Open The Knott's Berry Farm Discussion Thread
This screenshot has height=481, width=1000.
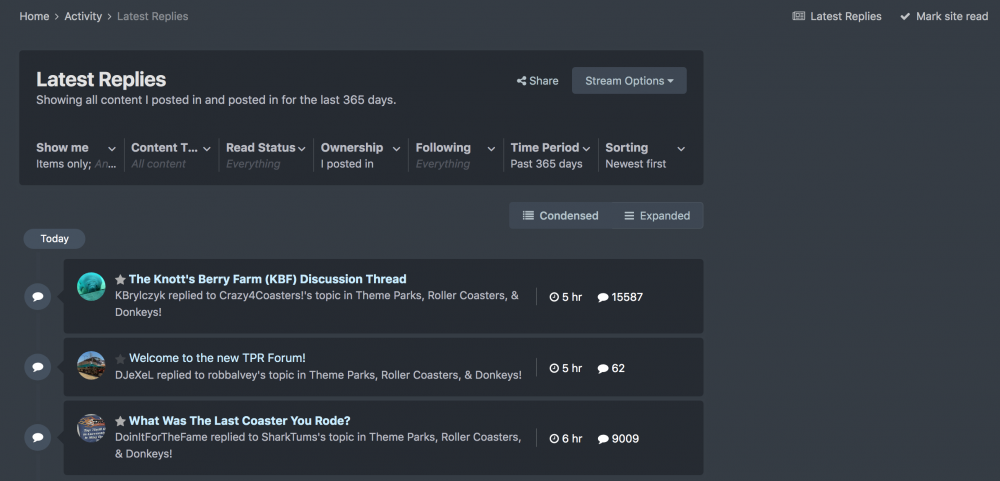[x=267, y=279]
